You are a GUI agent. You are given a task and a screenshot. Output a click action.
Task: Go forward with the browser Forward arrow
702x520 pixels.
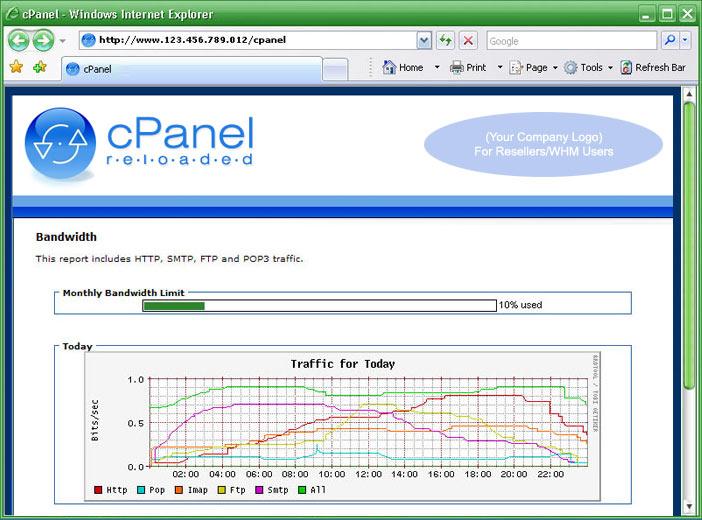coord(43,41)
